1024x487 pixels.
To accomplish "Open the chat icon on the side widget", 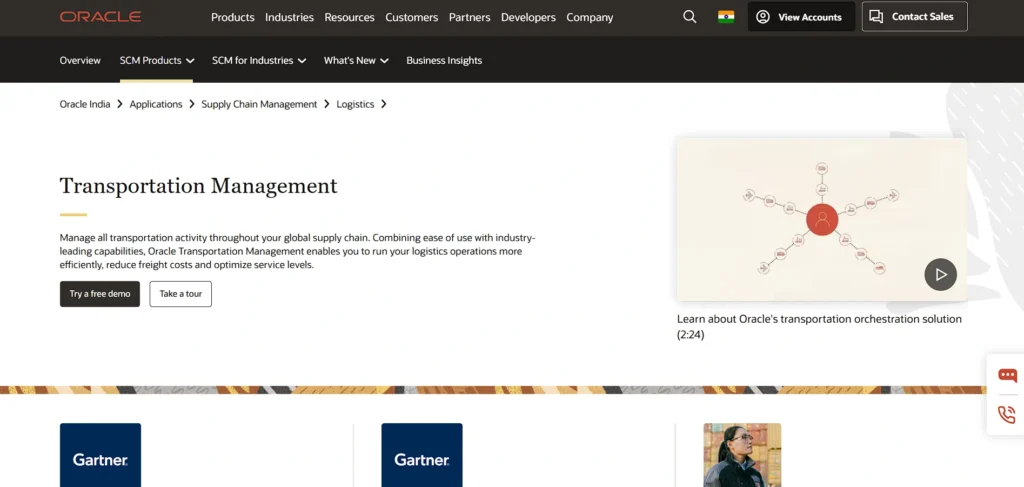I will 1007,375.
